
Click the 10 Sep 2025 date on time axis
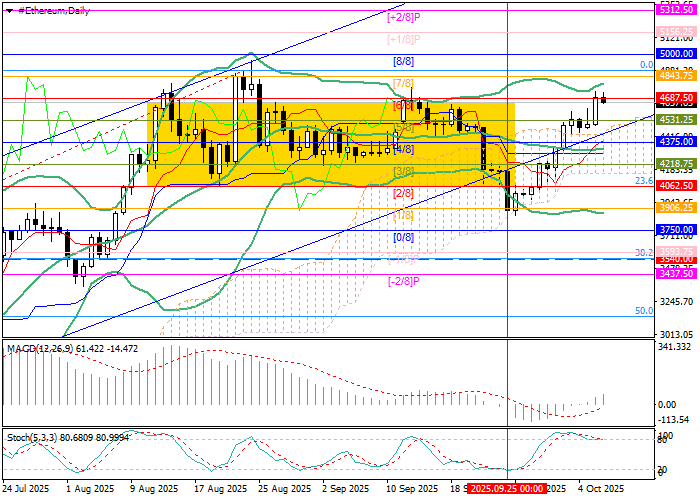(x=411, y=488)
